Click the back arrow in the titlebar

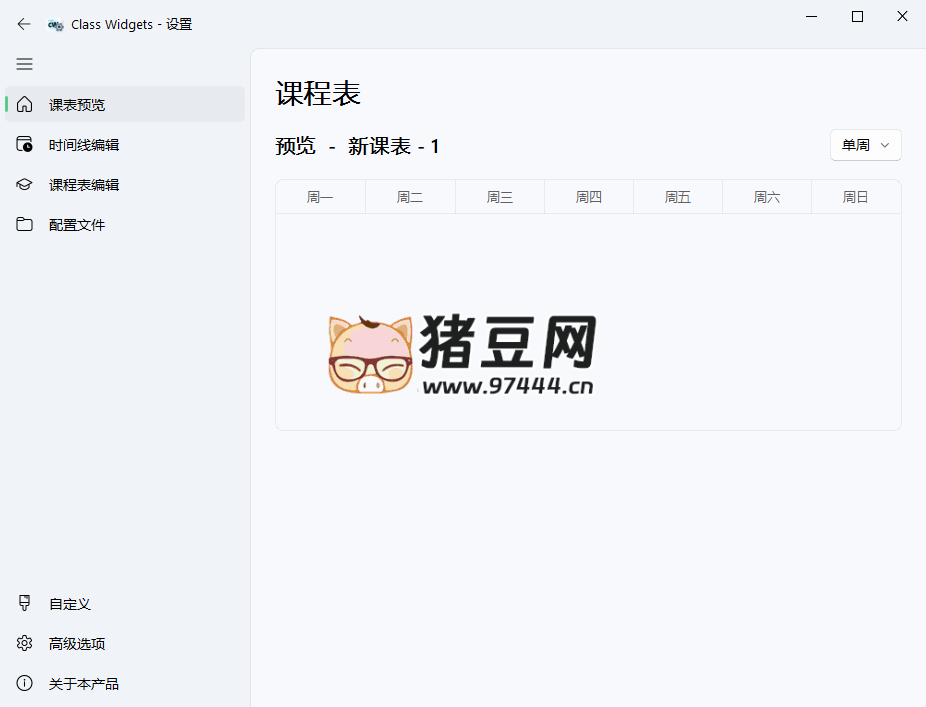(23, 24)
